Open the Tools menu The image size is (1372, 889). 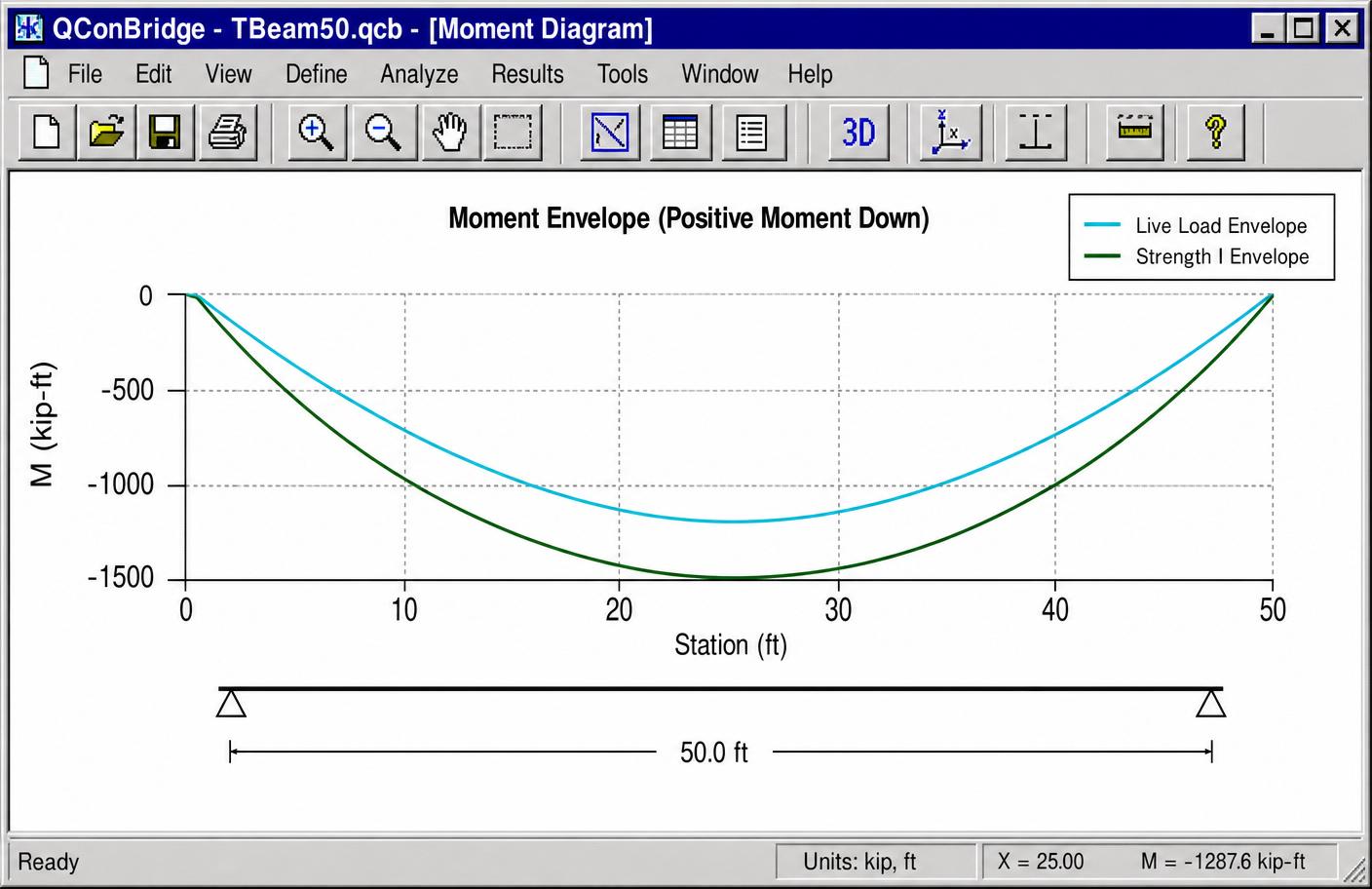click(x=623, y=74)
